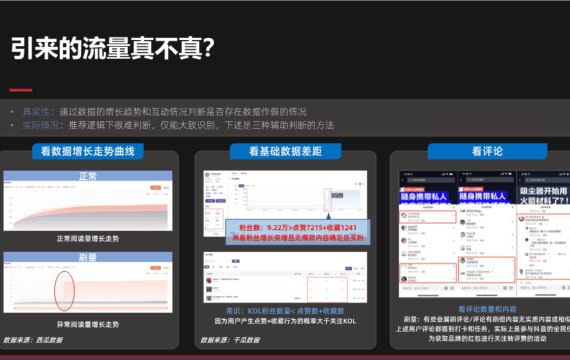This screenshot has height=360, width=570.
Task: Click the 数据来源：西瓜数据 footnote
Action: pyautogui.click(x=33, y=340)
